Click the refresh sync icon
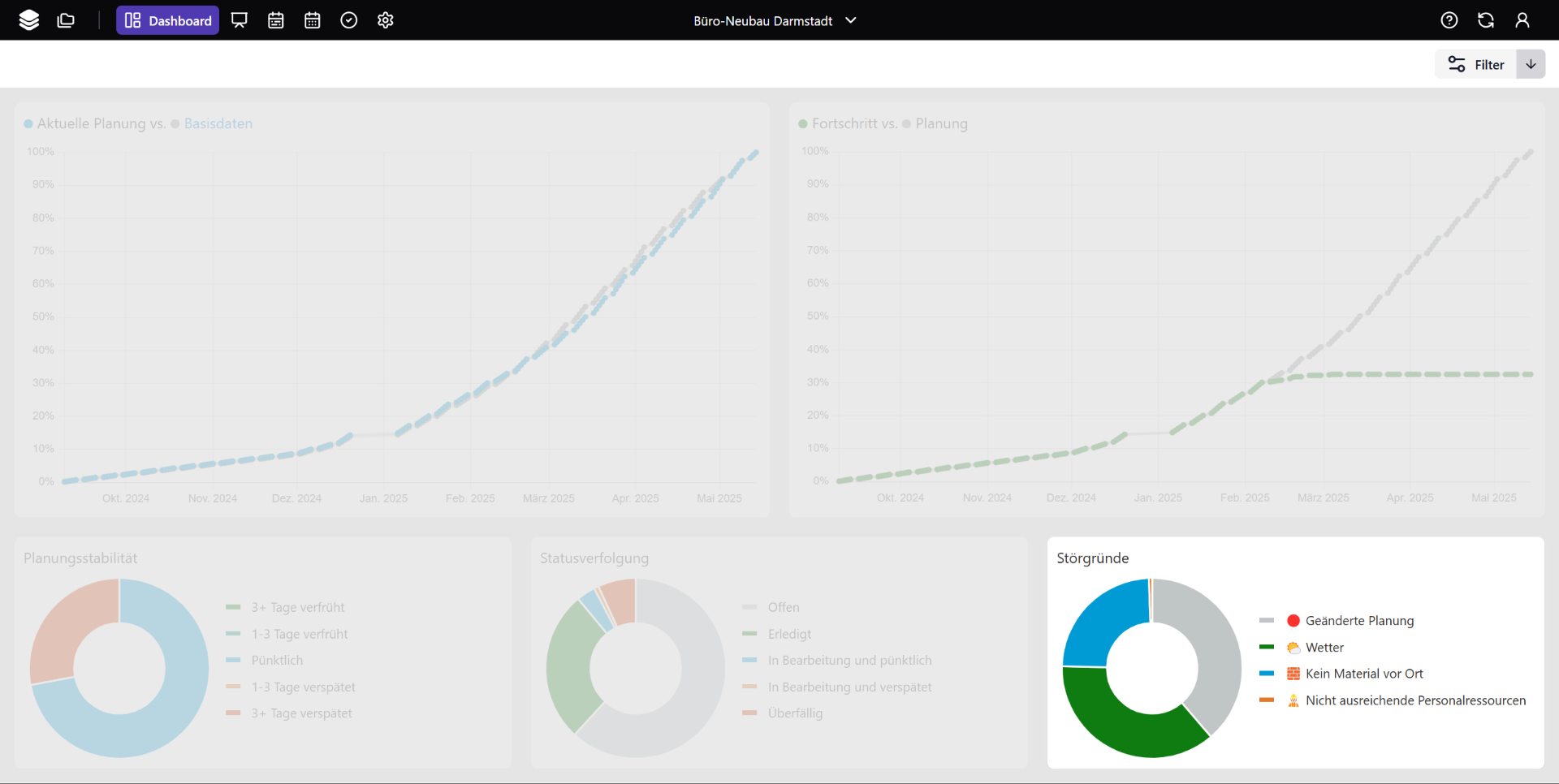 click(1486, 20)
